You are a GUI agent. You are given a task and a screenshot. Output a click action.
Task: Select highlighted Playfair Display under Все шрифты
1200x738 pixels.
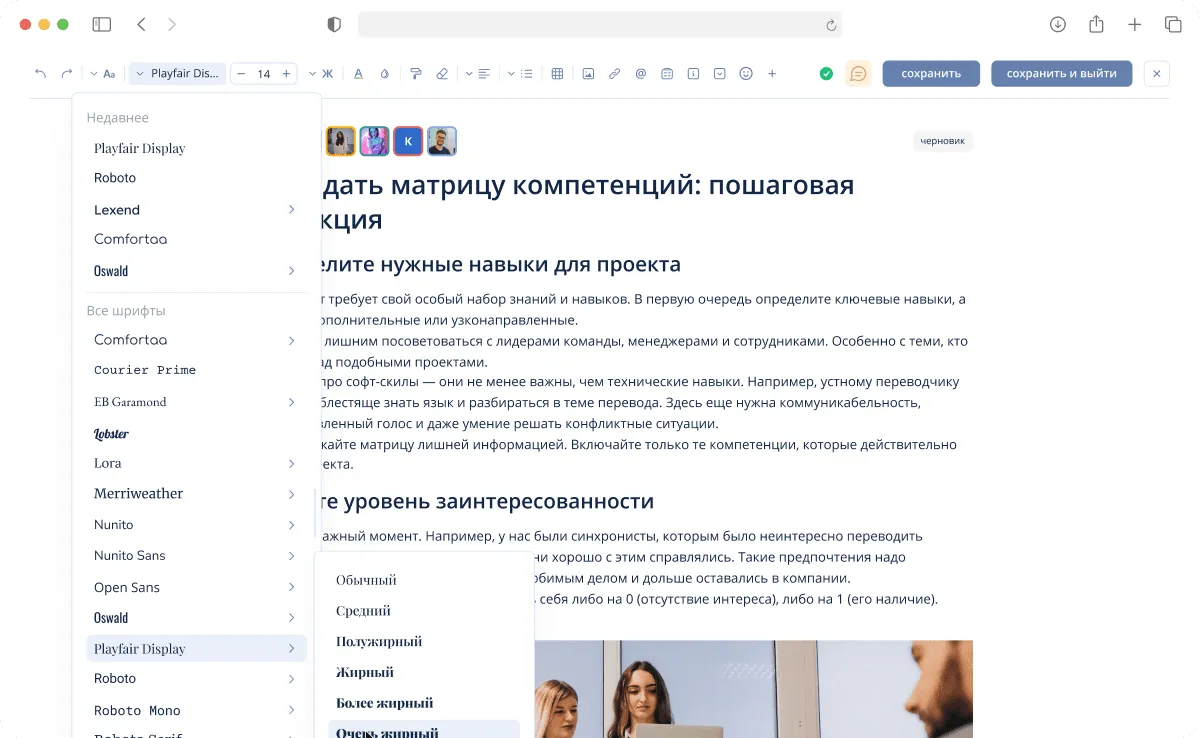pos(196,649)
